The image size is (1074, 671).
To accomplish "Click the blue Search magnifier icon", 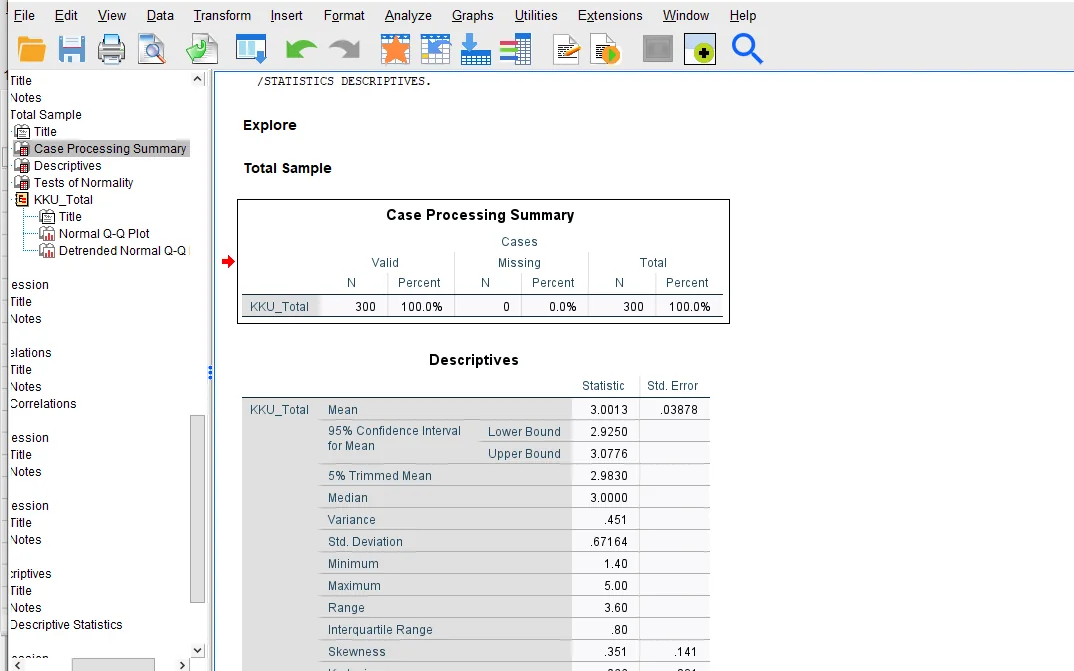I will 747,49.
